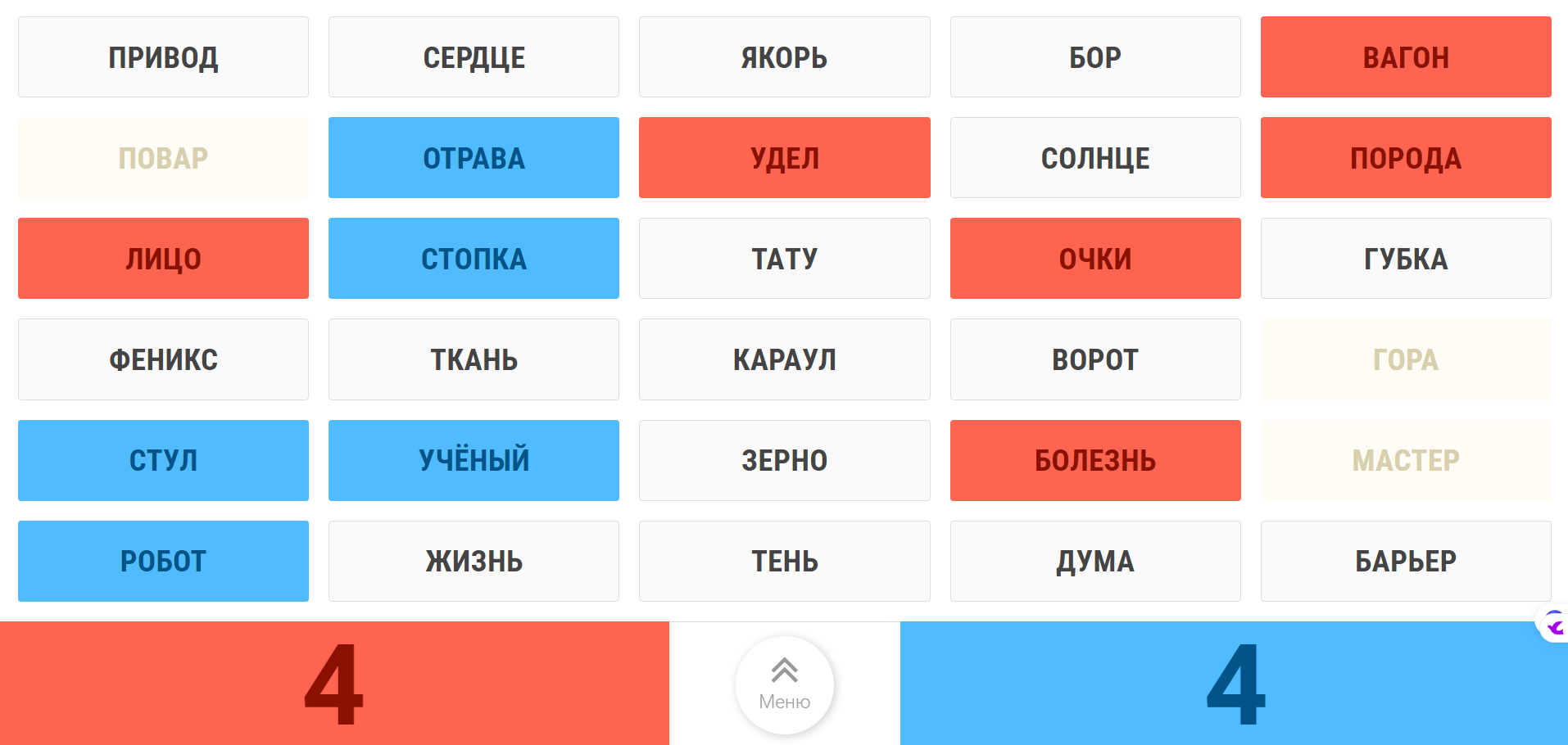Click the purple extension icon at right edge

[x=1554, y=625]
